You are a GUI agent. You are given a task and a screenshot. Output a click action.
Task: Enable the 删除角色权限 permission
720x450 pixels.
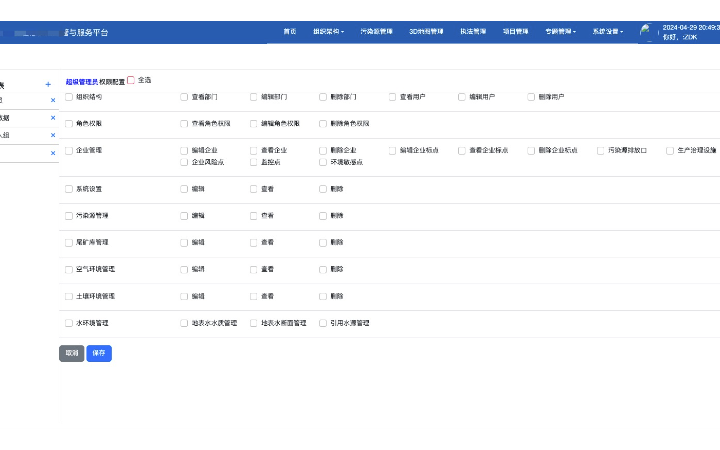323,124
